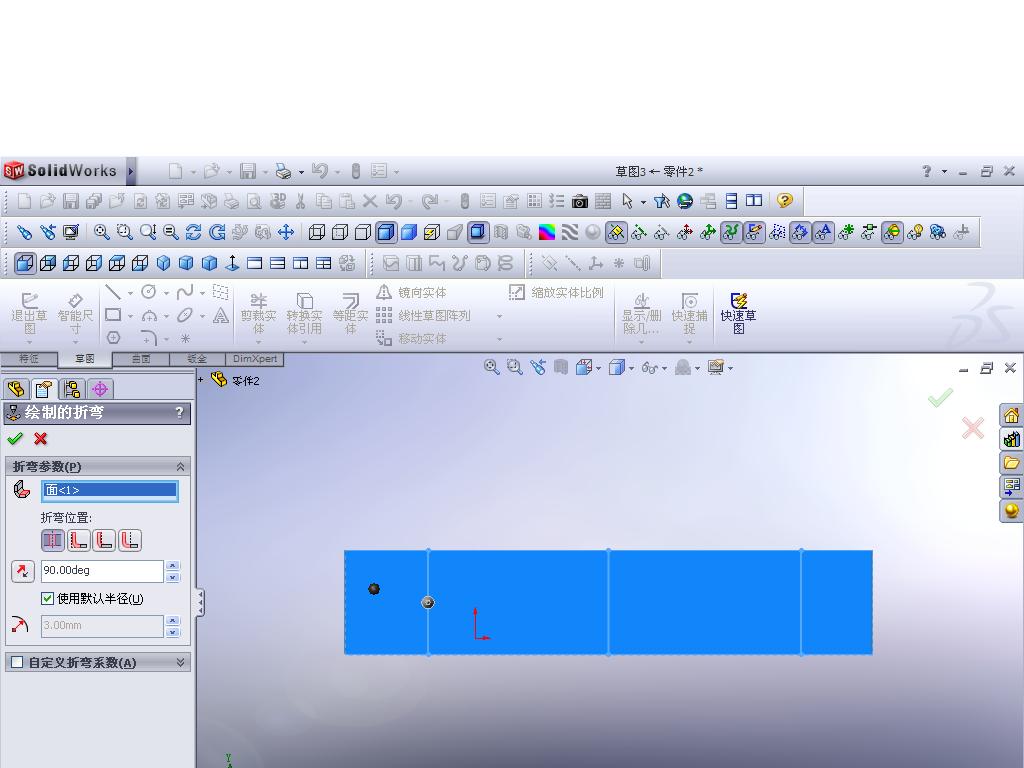
Task: Click 智能尺寸 smart dimension button
Action: (x=75, y=313)
